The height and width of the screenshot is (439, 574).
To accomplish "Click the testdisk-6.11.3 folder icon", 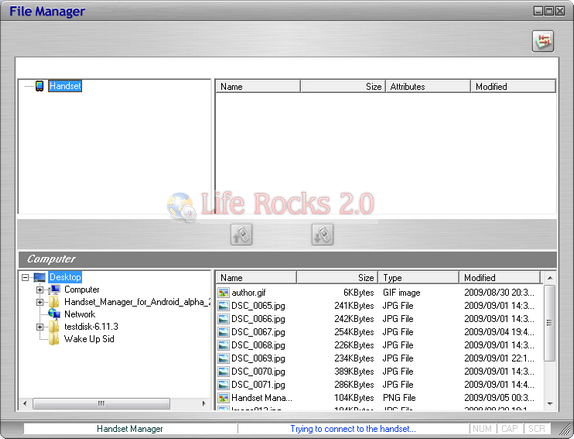I will point(54,327).
